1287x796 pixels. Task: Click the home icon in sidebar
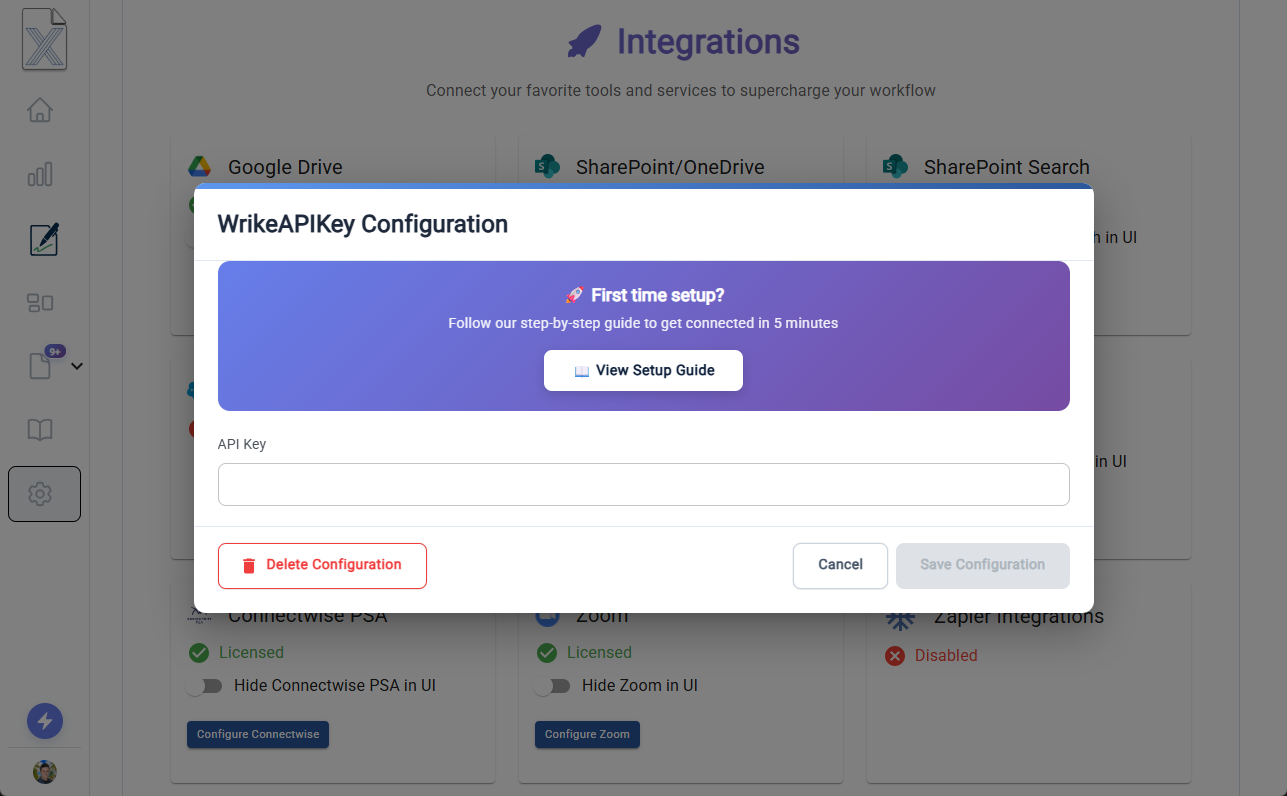40,110
